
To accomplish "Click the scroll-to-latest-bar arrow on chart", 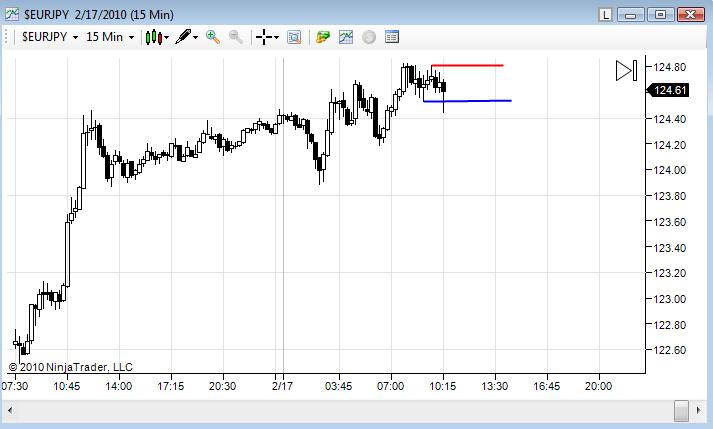I will pos(627,71).
